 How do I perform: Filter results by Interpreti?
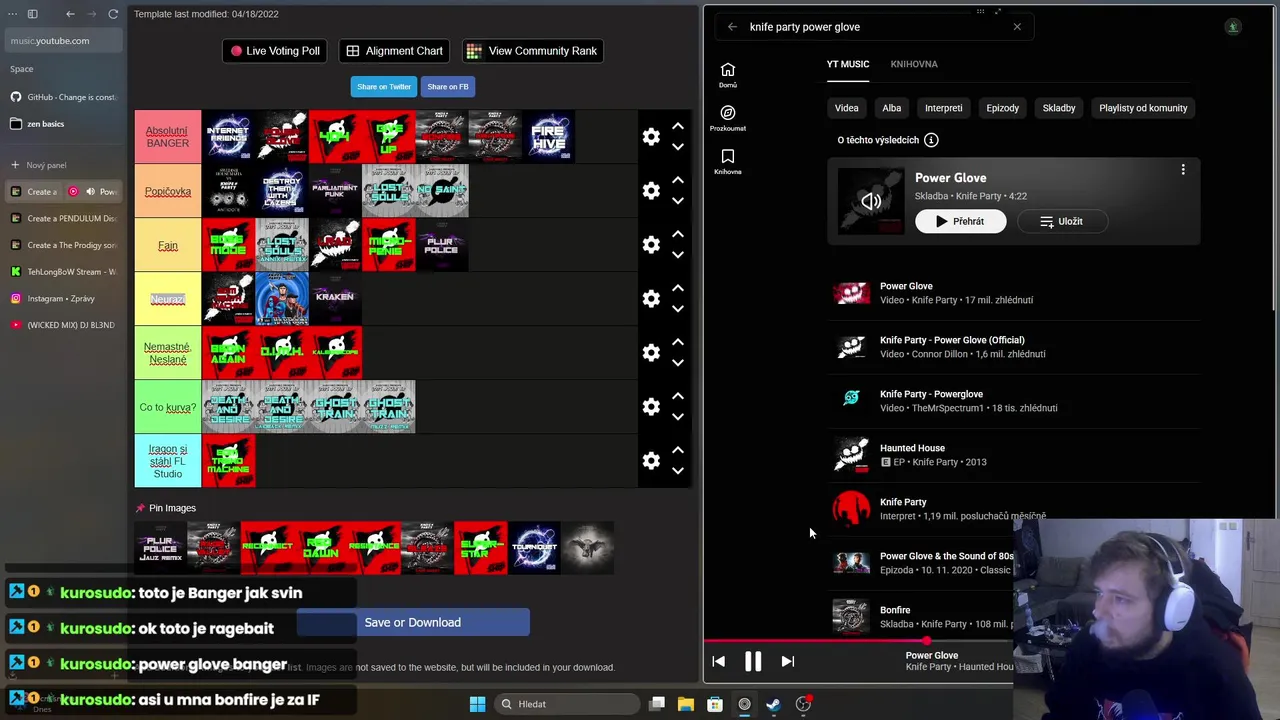click(x=944, y=108)
